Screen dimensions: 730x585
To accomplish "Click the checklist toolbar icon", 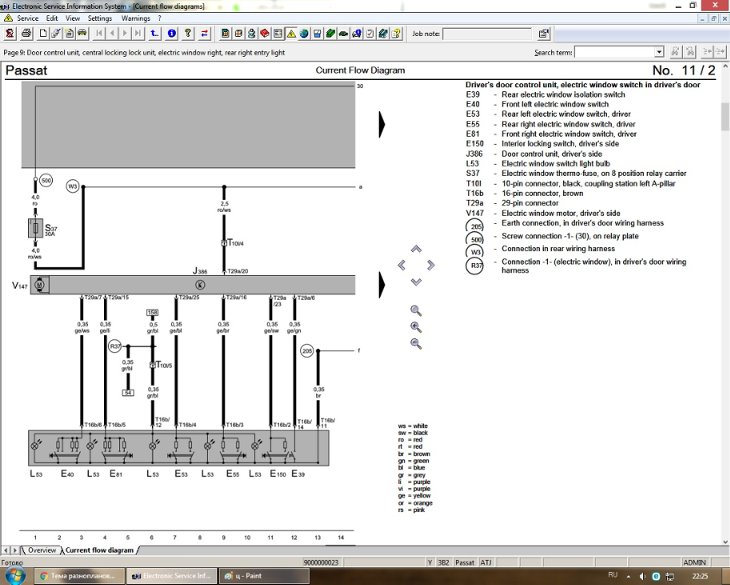I will (x=370, y=34).
